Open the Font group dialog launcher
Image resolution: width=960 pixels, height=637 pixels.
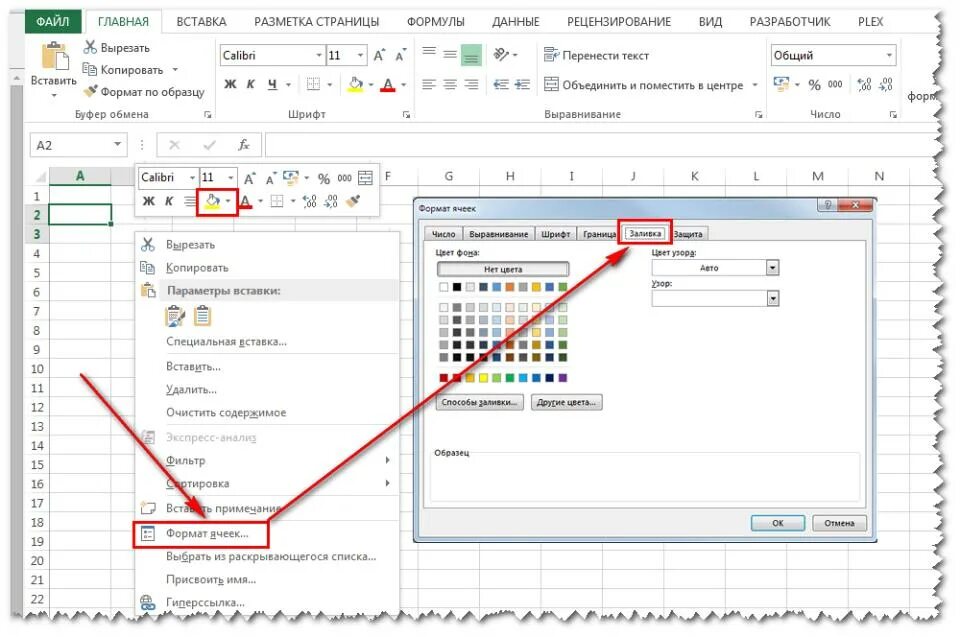406,115
